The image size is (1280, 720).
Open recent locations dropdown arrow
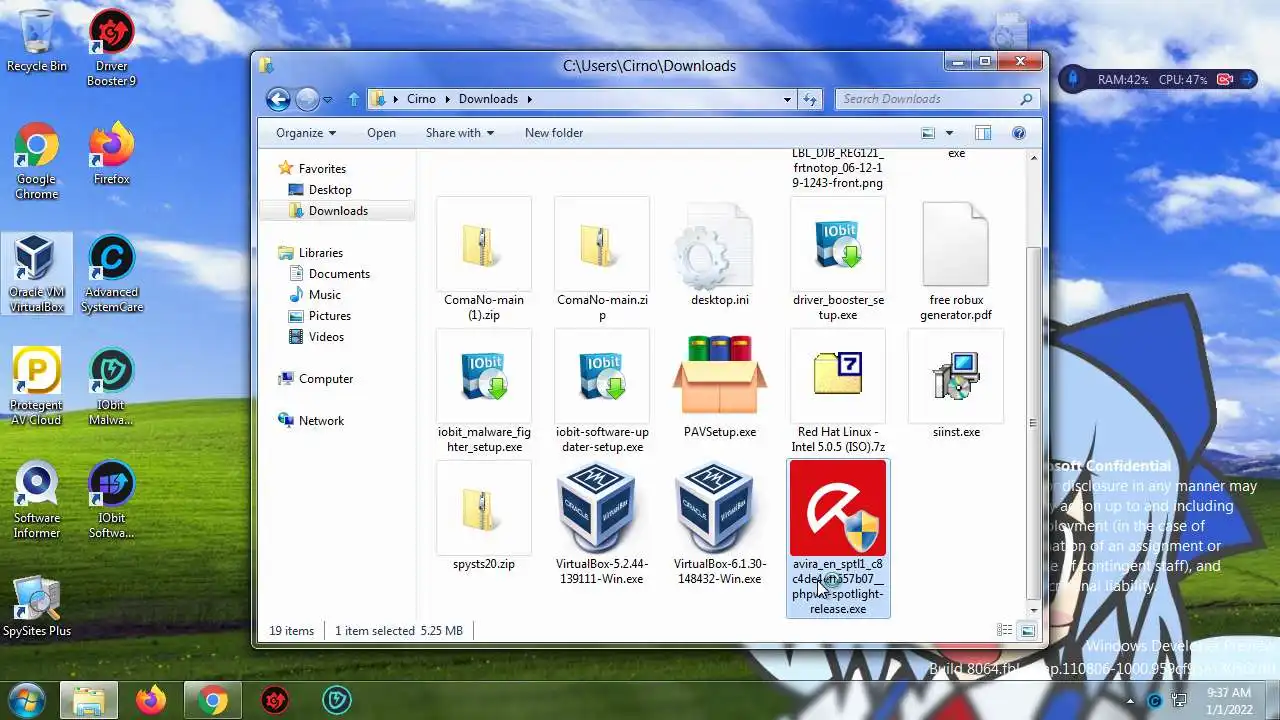(328, 100)
